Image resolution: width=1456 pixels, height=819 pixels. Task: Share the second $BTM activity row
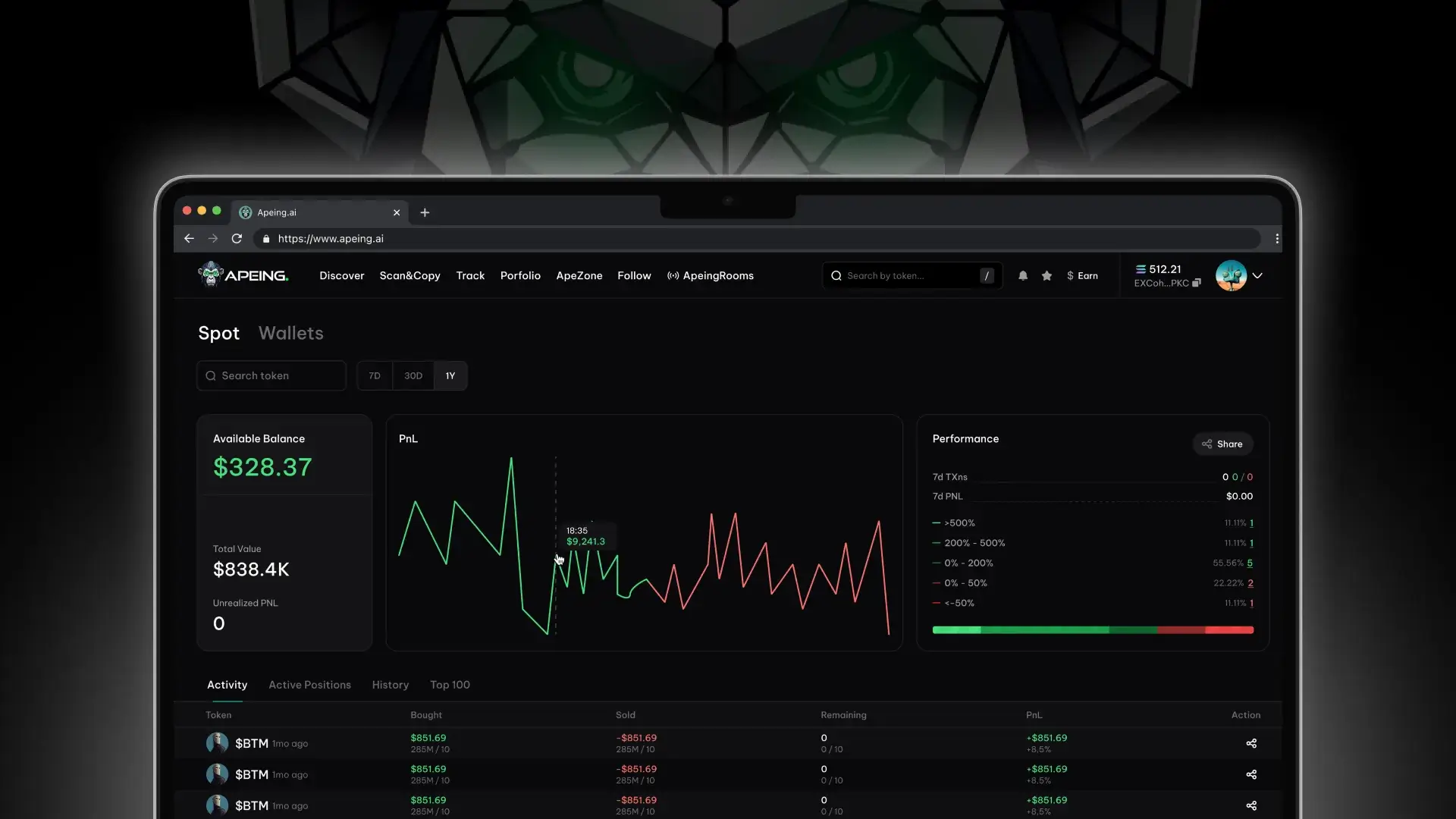coord(1251,774)
